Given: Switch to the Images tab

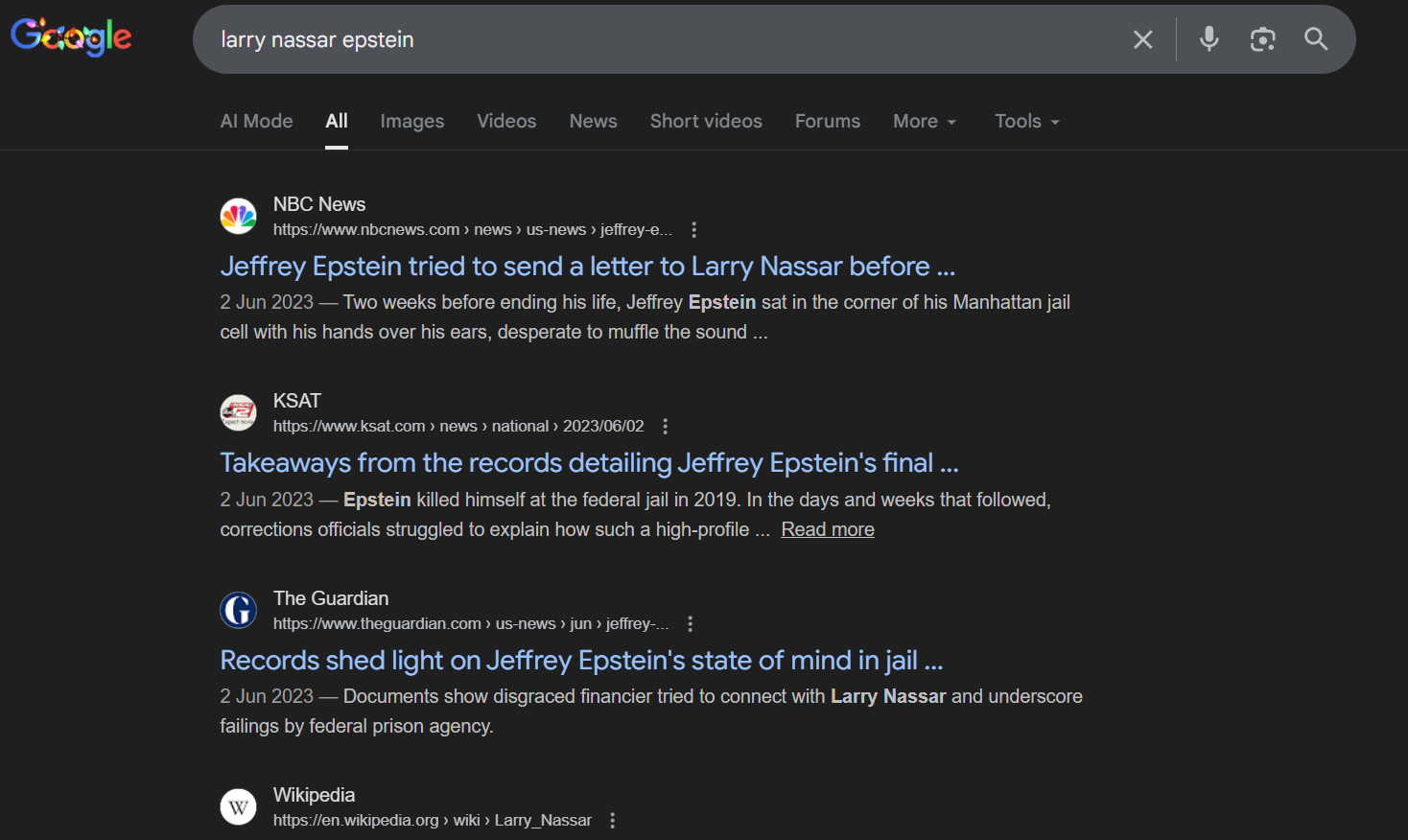Looking at the screenshot, I should pos(412,121).
